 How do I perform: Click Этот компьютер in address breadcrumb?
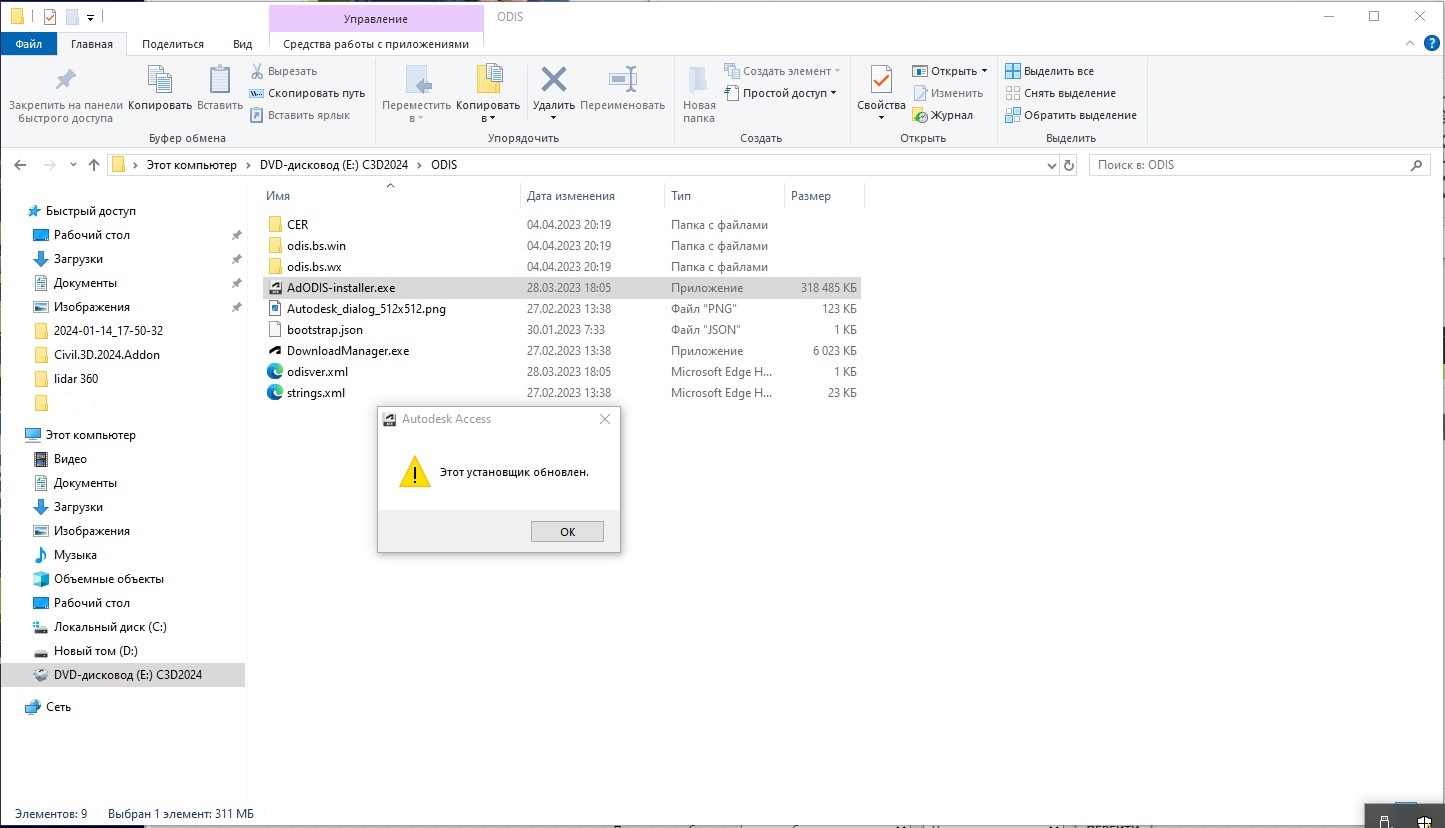[x=192, y=165]
